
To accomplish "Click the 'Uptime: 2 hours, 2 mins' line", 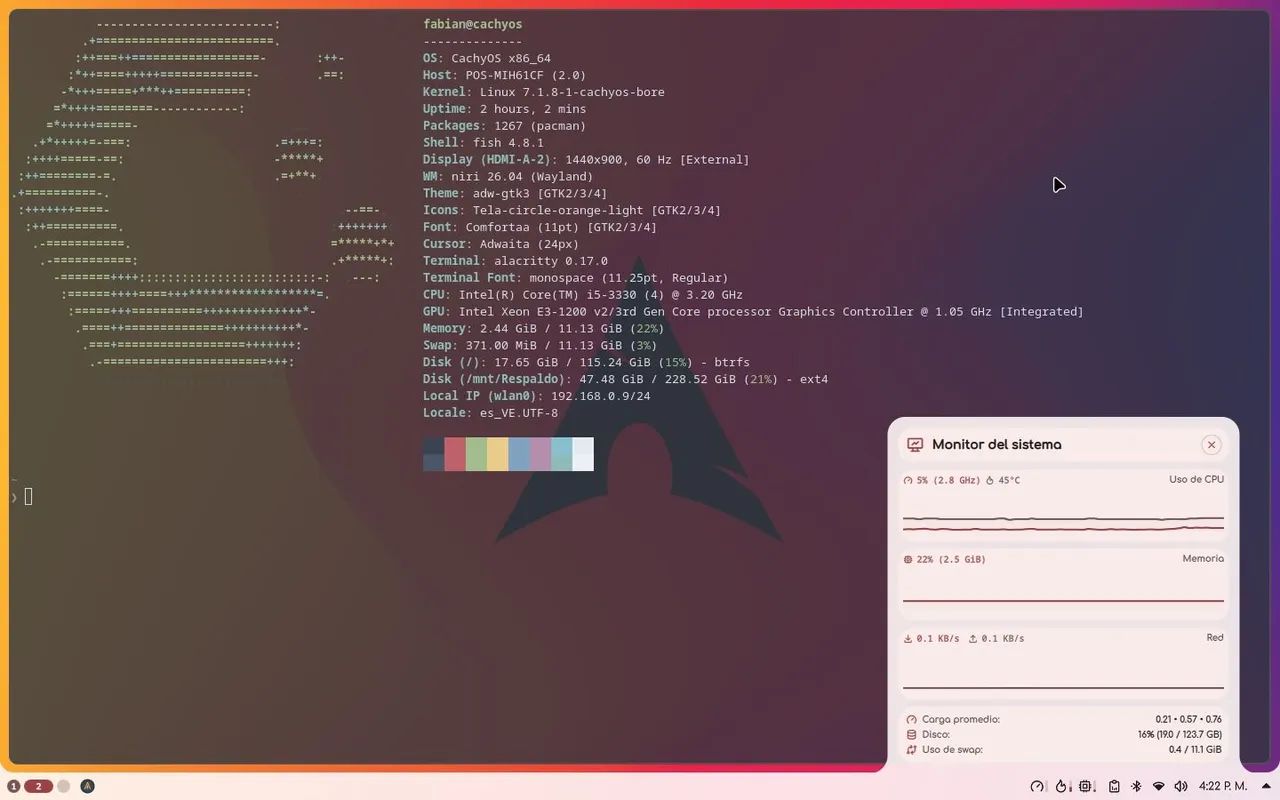I will [505, 109].
